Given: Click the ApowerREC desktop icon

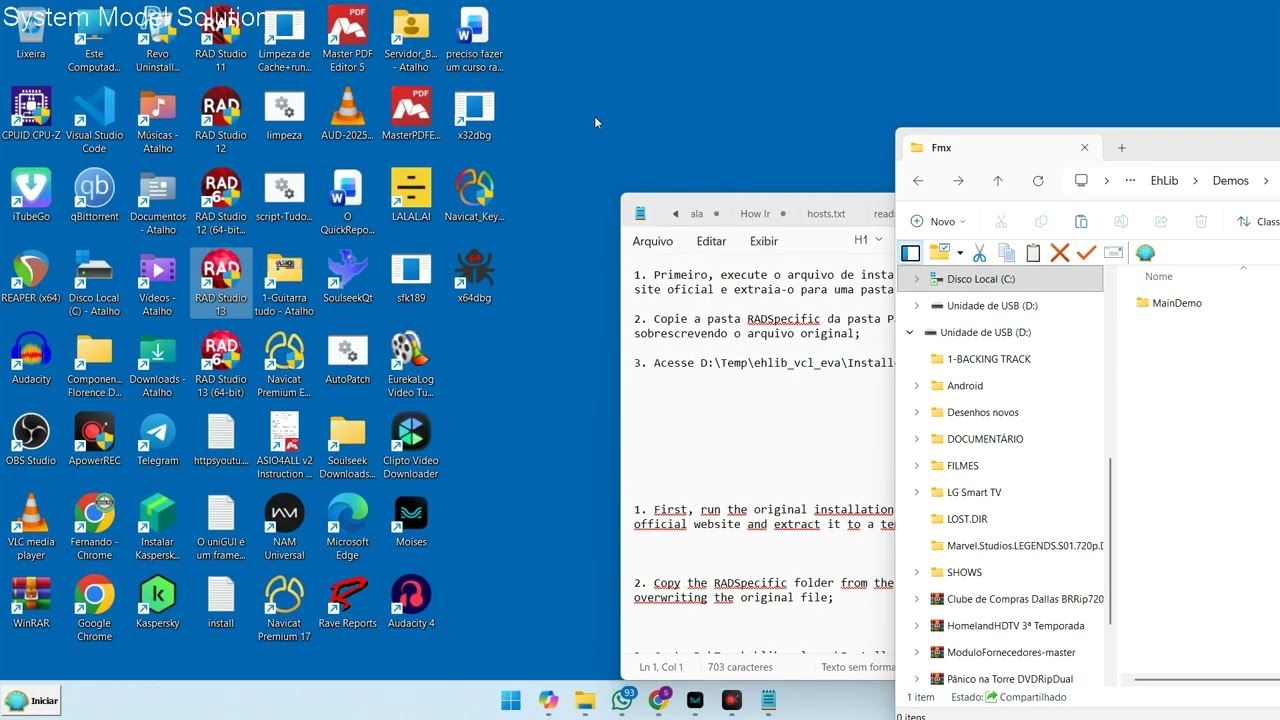Looking at the screenshot, I should (x=94, y=439).
